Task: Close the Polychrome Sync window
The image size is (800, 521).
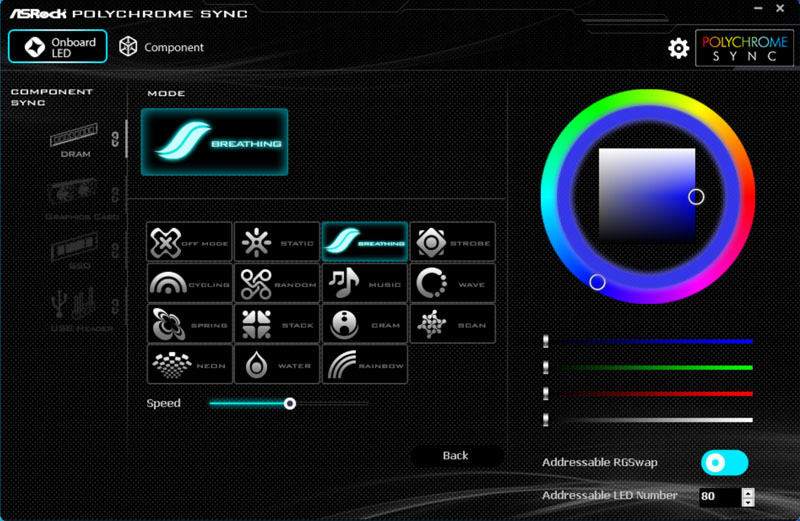Action: coord(780,8)
